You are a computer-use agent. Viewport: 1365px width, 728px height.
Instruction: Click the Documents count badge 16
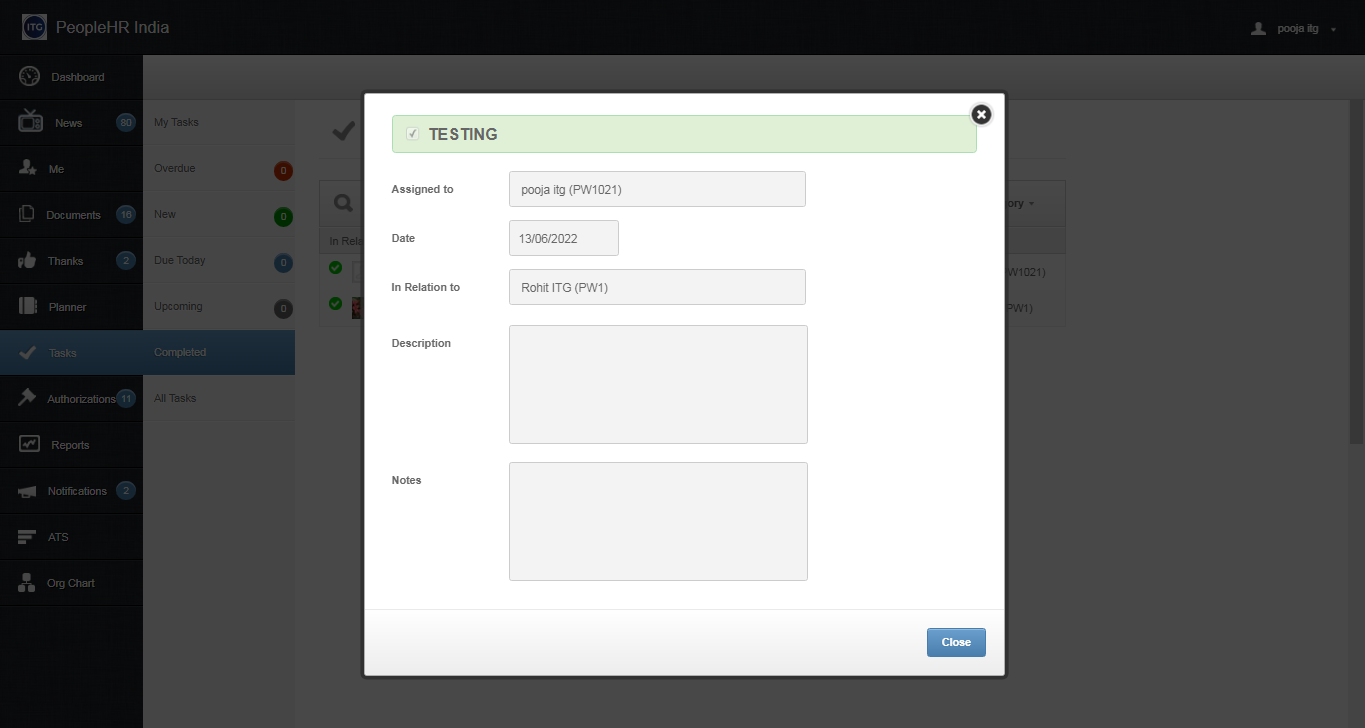126,214
